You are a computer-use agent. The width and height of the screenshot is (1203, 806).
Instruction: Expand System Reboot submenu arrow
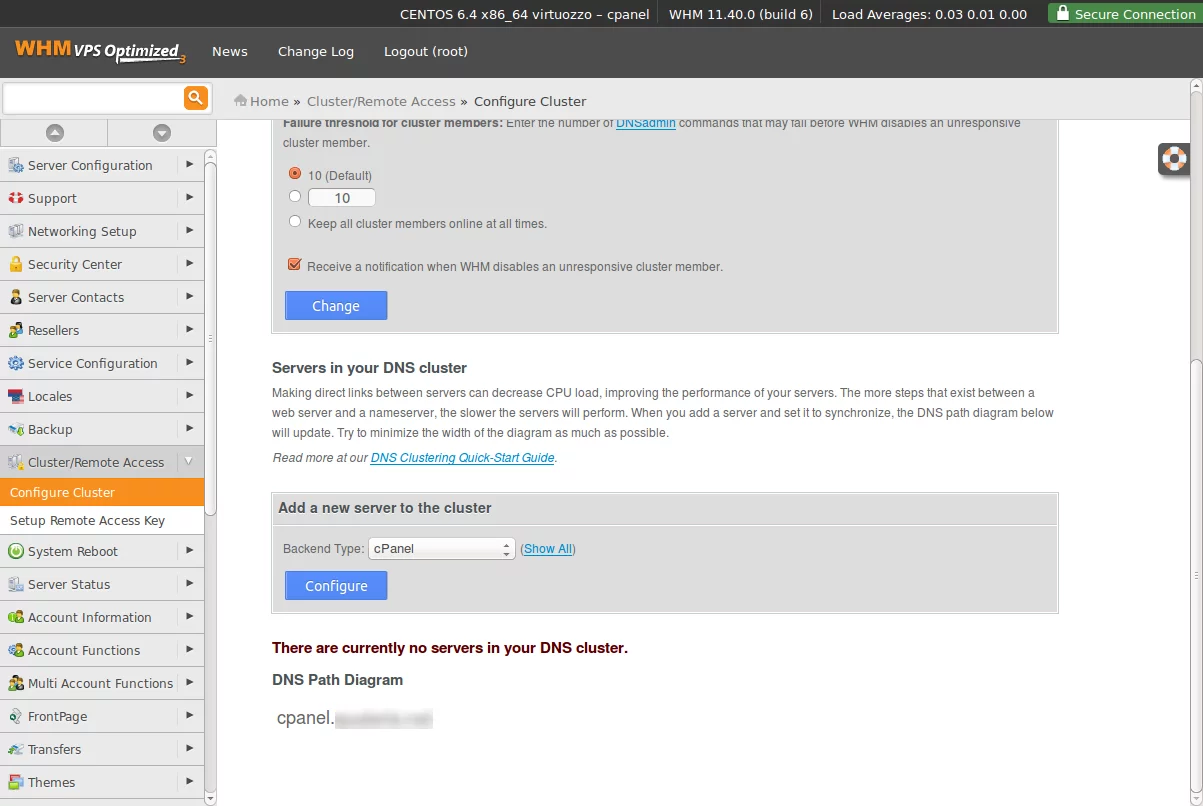(x=189, y=550)
